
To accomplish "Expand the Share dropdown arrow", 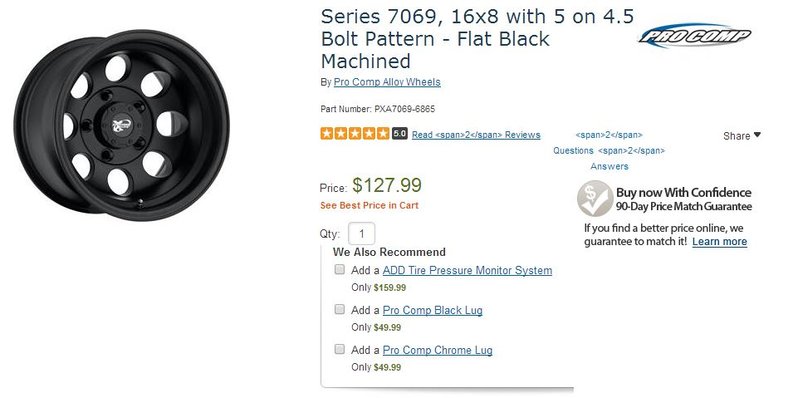I will (x=757, y=135).
